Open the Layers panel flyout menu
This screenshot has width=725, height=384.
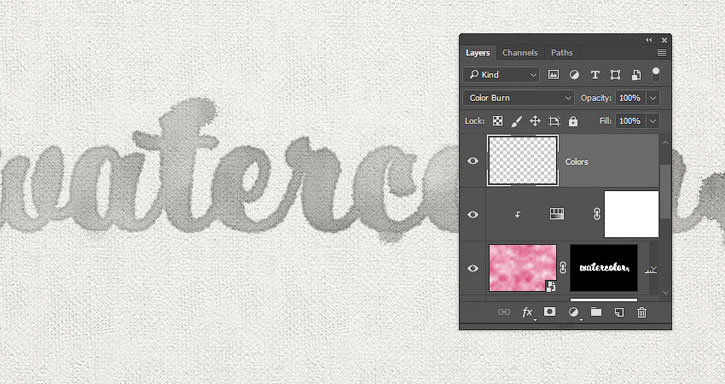(662, 53)
